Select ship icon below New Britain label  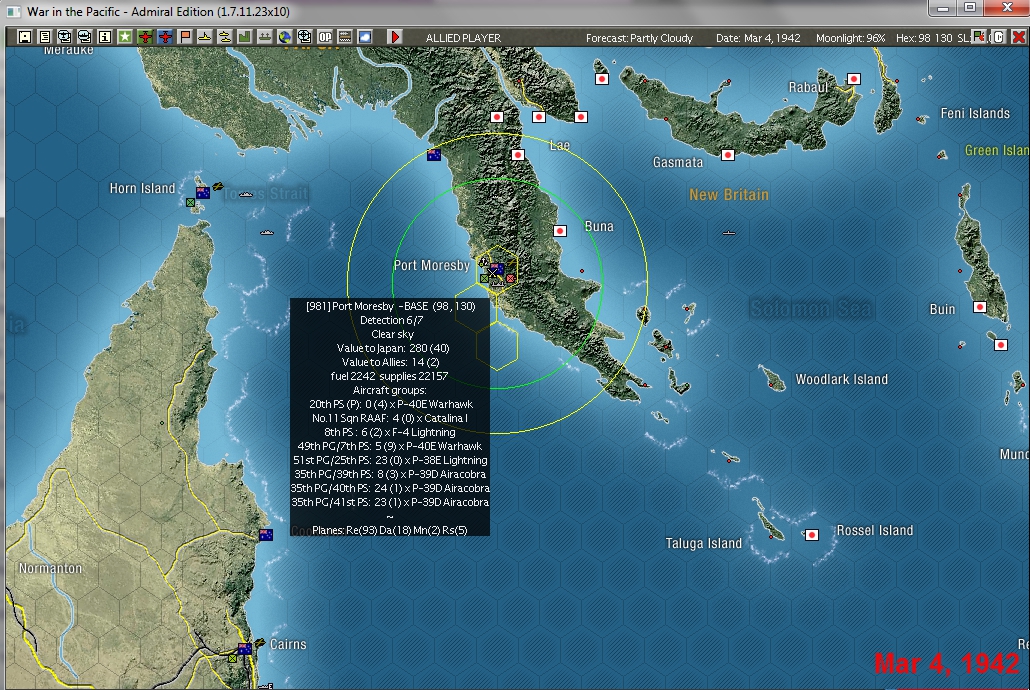pyautogui.click(x=728, y=233)
